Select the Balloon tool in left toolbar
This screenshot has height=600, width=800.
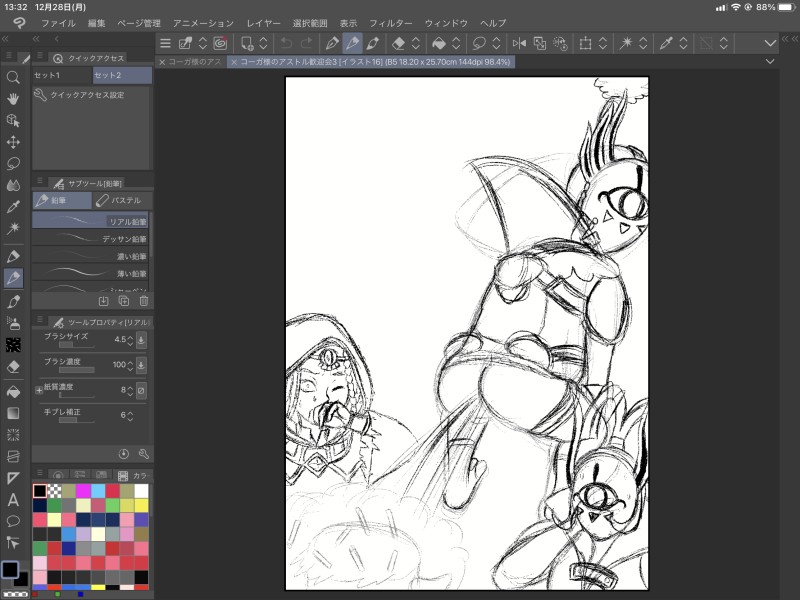tap(13, 521)
